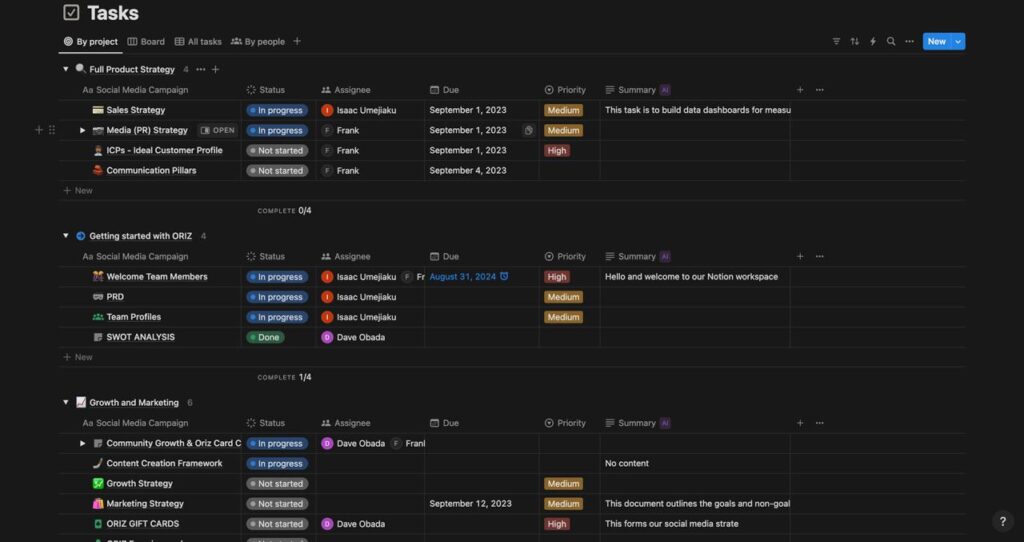
Task: Click the Not started status of Communication Pillars
Action: coord(277,170)
